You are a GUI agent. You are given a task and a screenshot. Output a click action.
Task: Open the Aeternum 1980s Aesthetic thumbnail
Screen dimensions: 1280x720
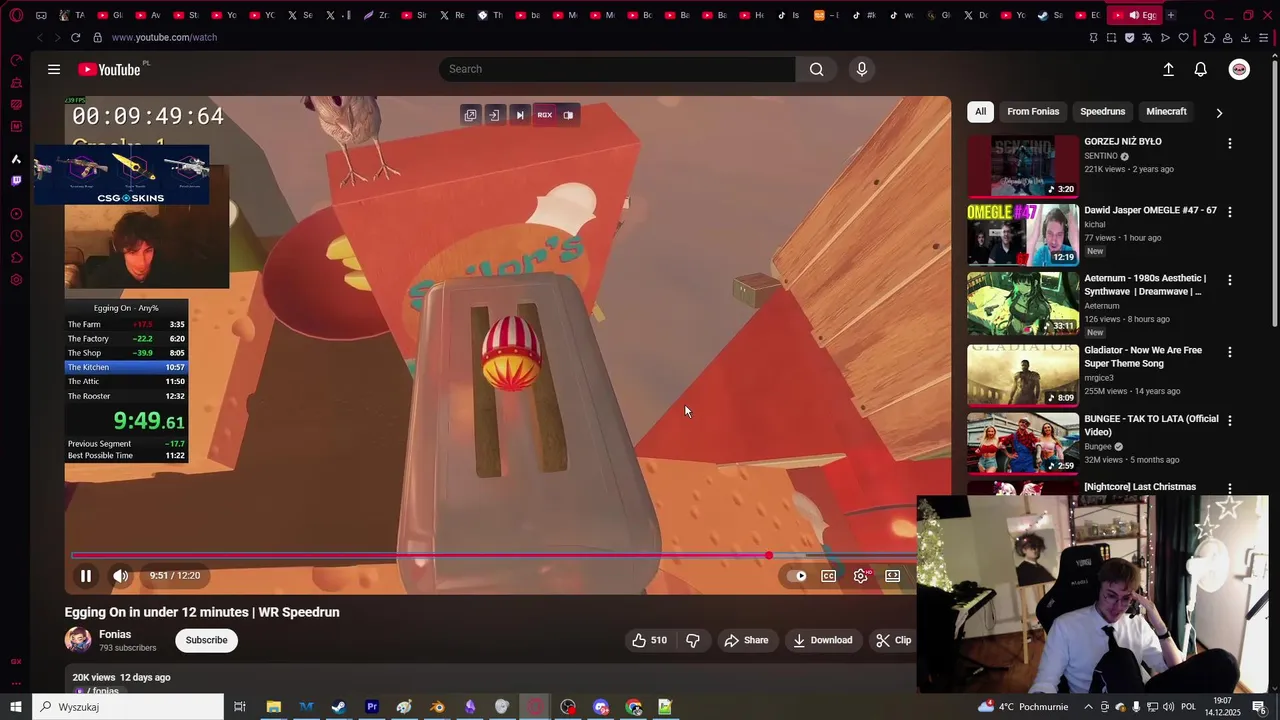click(x=1023, y=303)
